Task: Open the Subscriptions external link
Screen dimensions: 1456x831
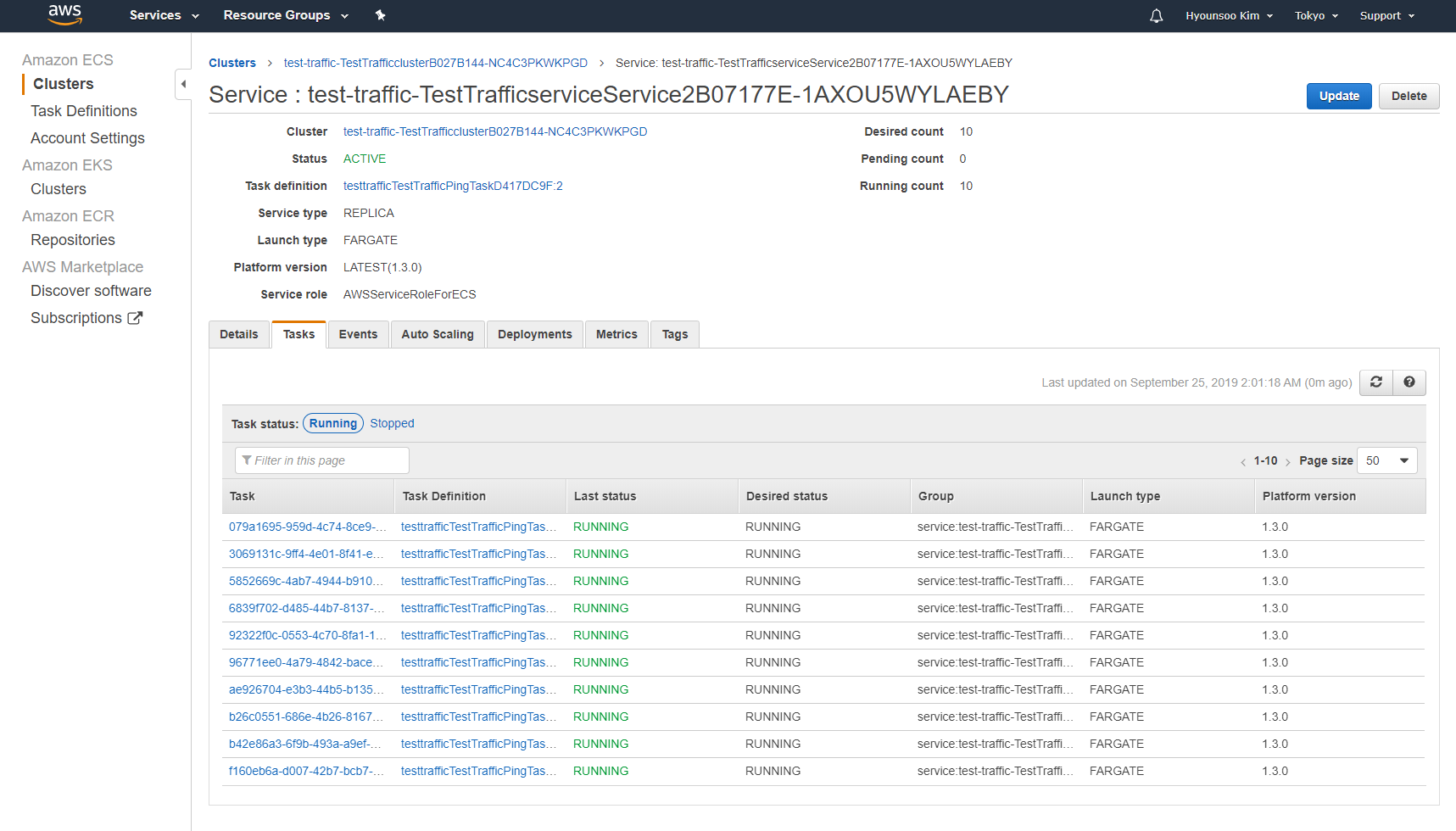Action: pyautogui.click(x=86, y=318)
